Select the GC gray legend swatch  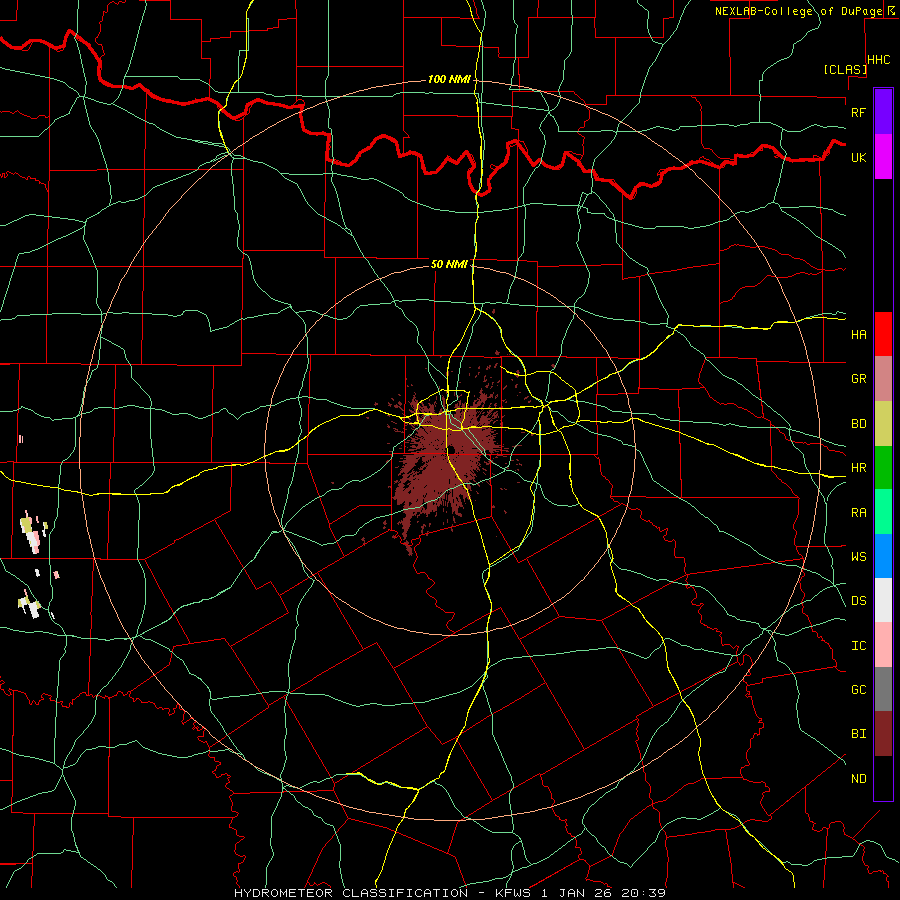pyautogui.click(x=883, y=689)
